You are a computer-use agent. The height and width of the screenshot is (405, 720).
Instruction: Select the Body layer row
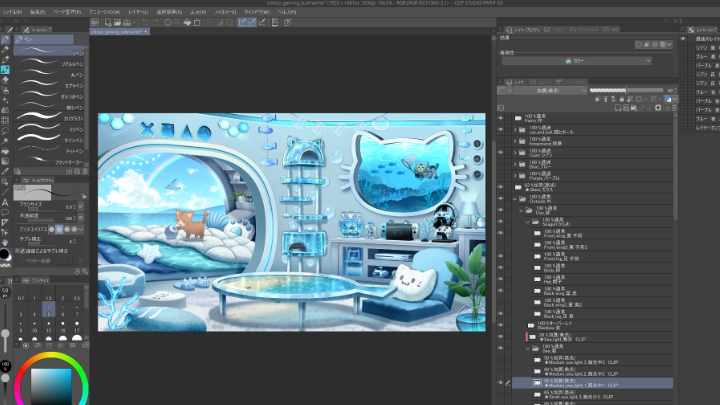coord(602,268)
